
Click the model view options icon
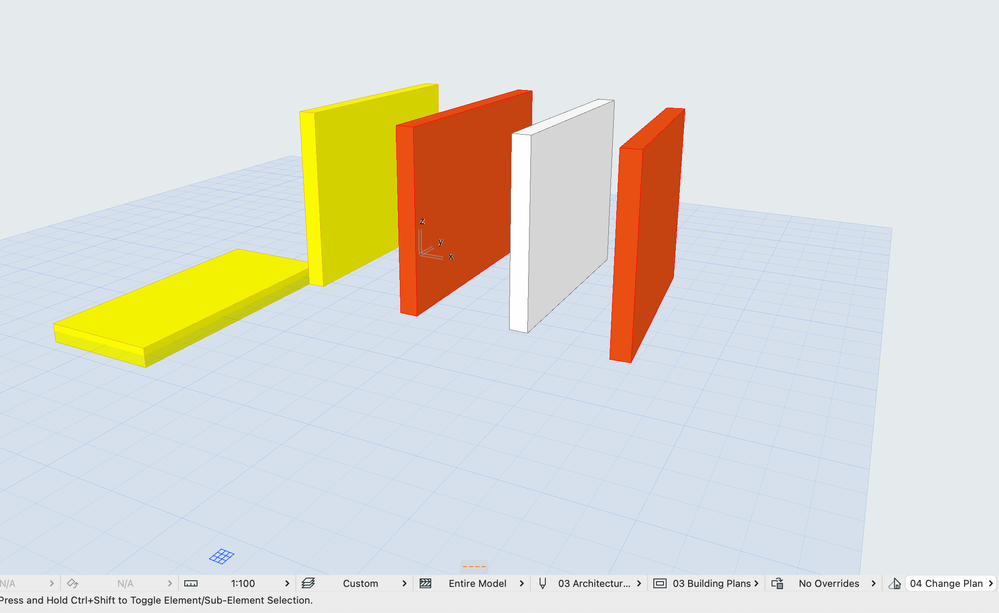tap(660, 583)
